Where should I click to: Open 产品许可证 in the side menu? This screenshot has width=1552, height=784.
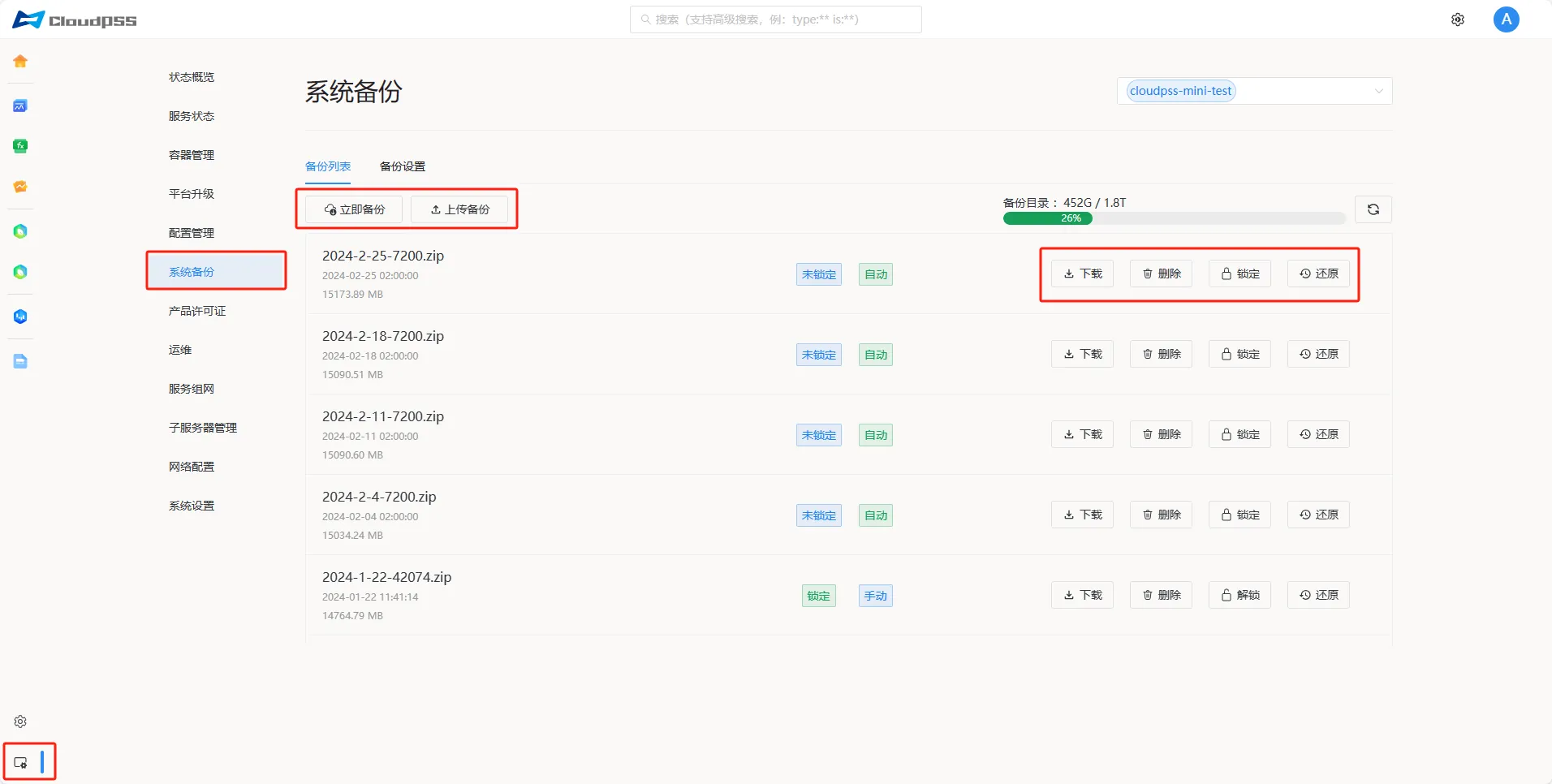coord(197,311)
